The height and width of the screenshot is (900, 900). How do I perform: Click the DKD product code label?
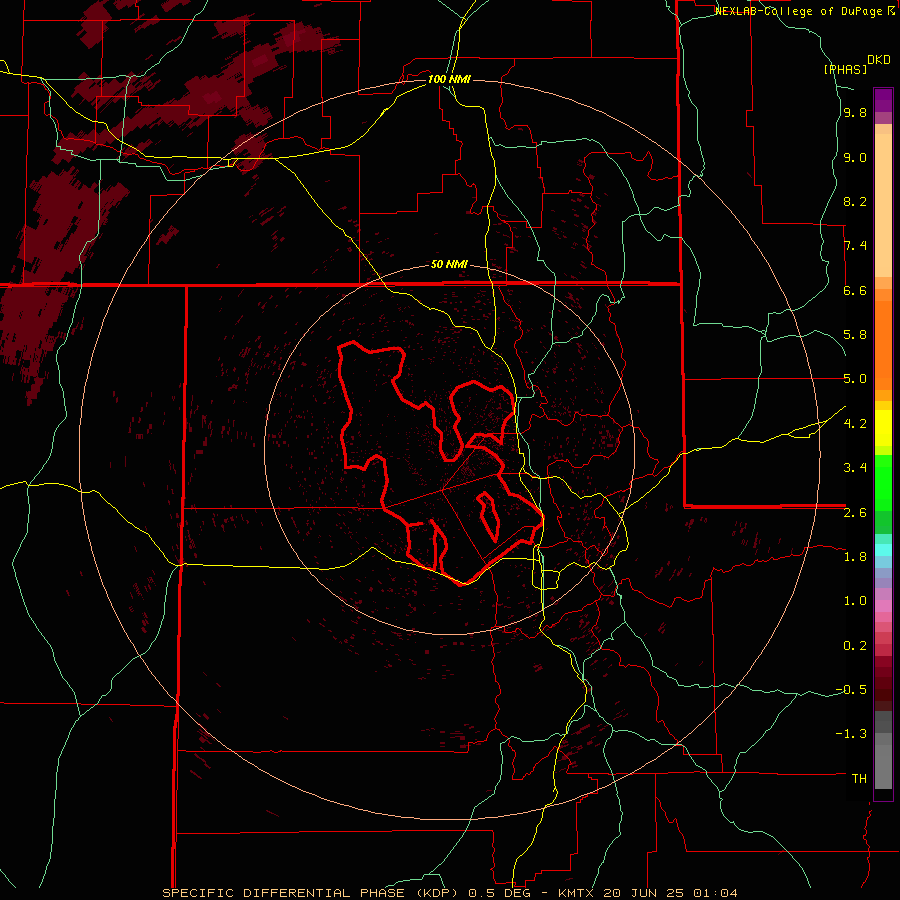(879, 60)
